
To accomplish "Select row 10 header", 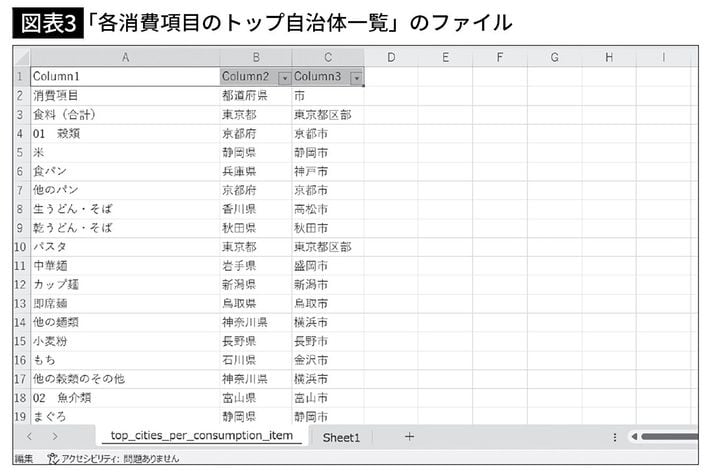I will (20, 246).
